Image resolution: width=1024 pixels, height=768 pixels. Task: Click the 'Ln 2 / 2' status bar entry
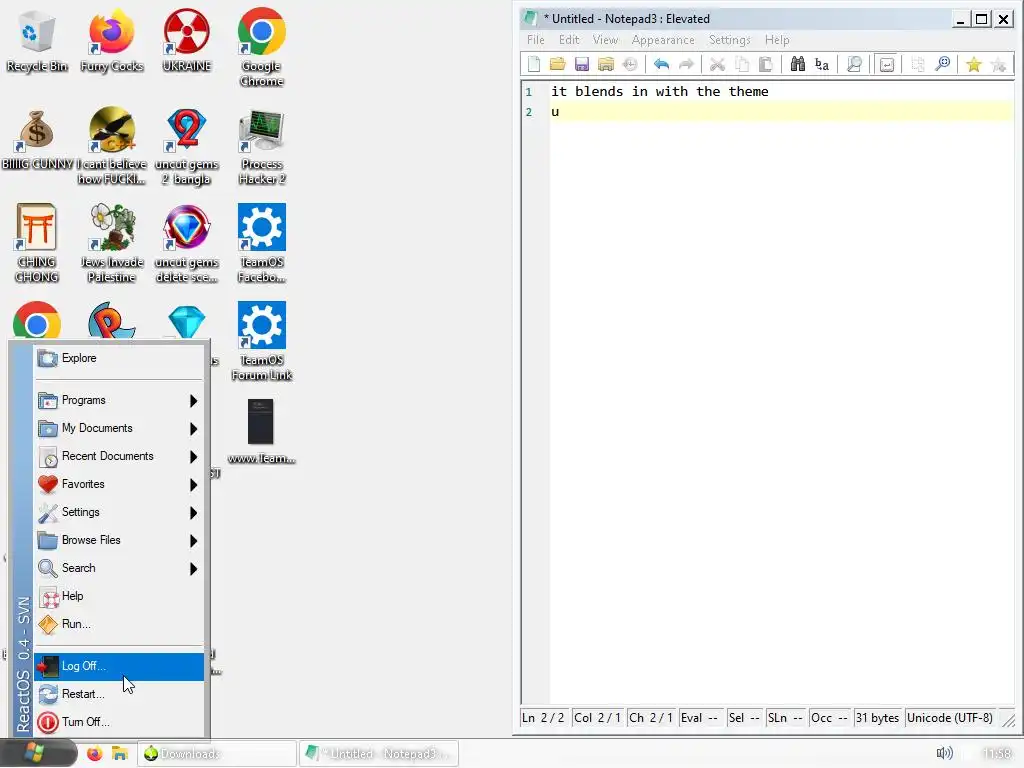pos(543,718)
